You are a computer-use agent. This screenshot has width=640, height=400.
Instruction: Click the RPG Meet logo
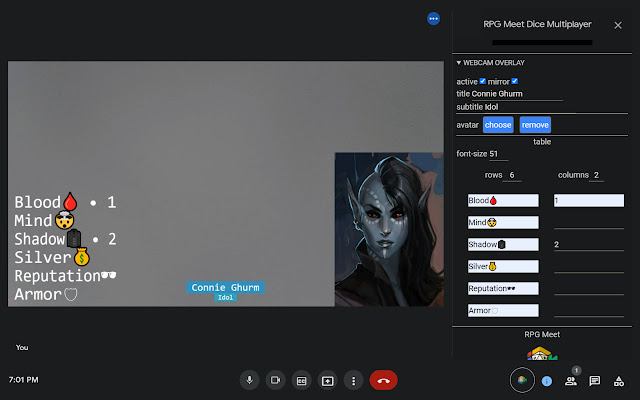tap(542, 353)
